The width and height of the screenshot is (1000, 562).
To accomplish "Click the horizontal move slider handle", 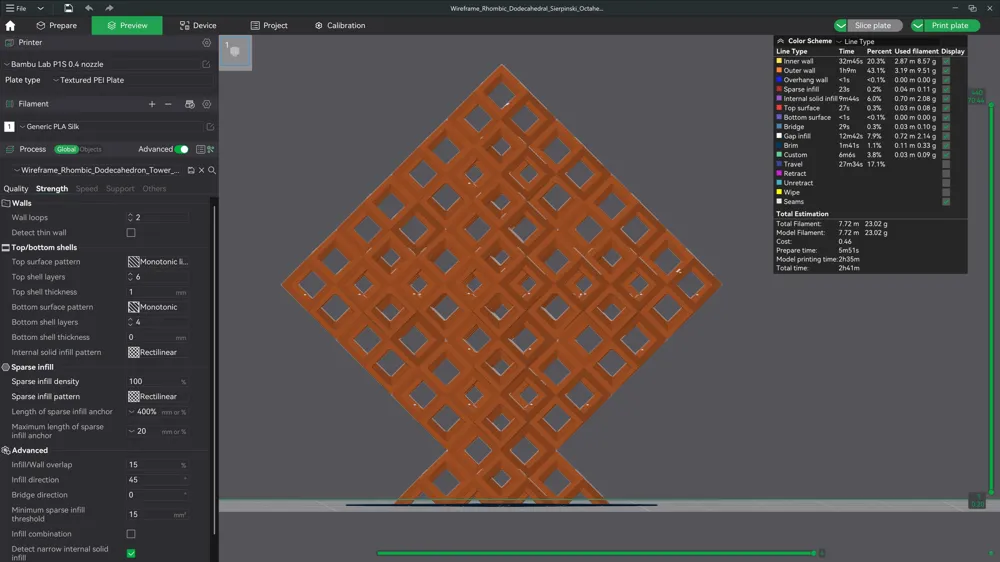I will [x=814, y=553].
